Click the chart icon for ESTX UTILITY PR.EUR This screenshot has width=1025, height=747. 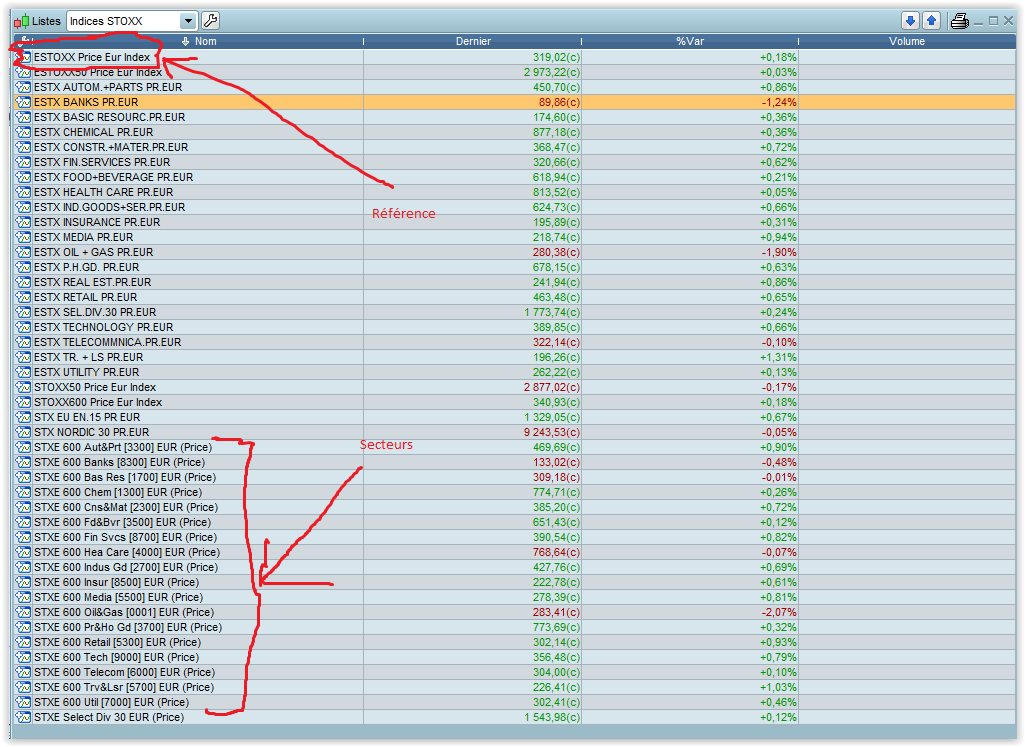pyautogui.click(x=24, y=372)
